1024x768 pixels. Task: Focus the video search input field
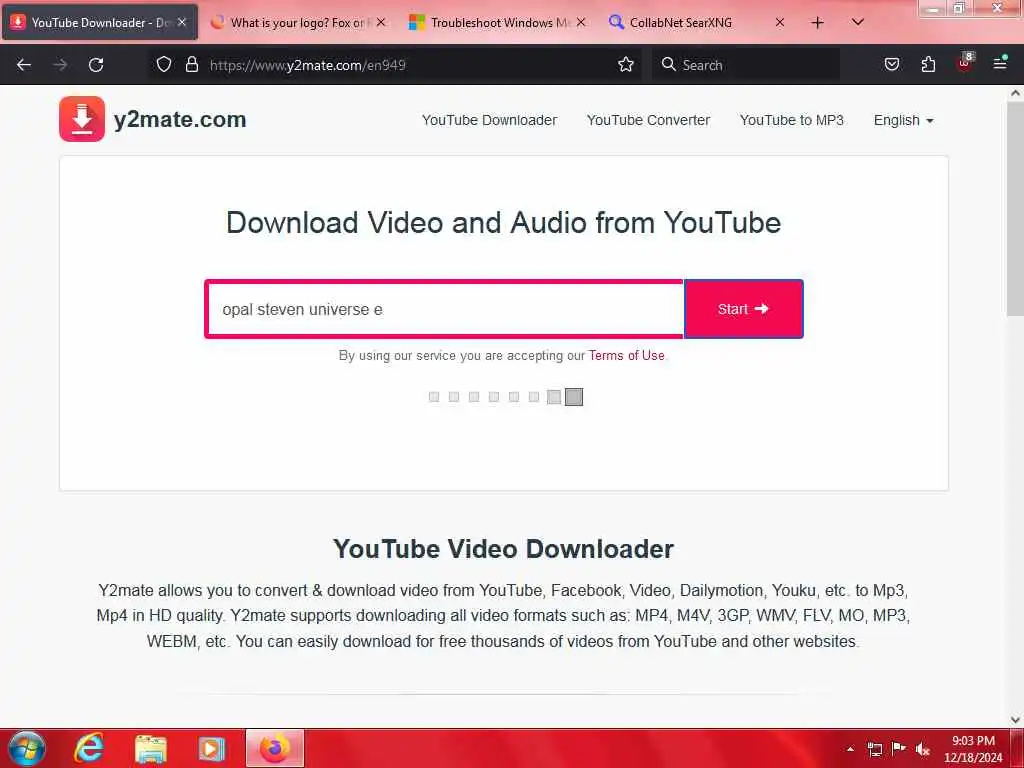pos(444,309)
